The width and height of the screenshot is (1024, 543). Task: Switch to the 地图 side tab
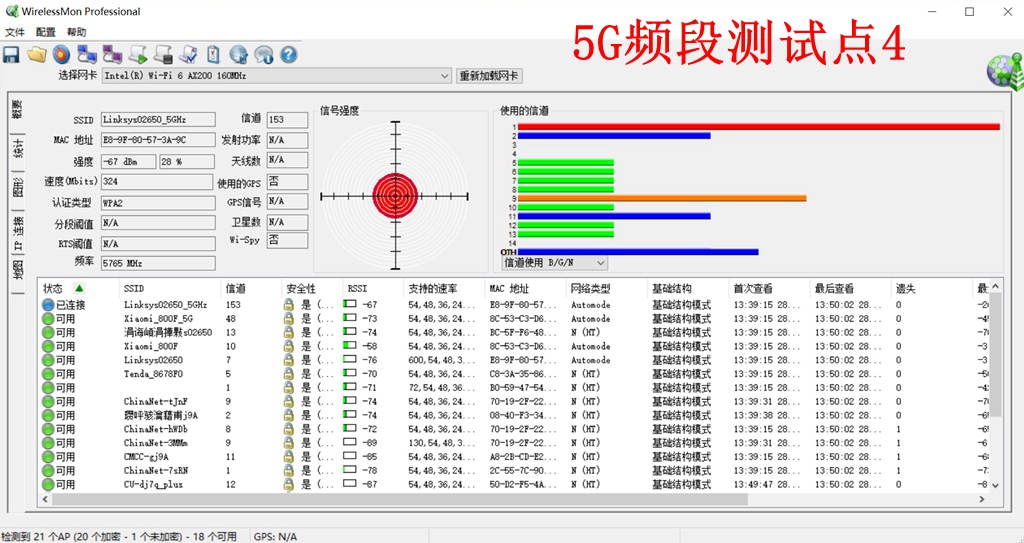[18, 269]
